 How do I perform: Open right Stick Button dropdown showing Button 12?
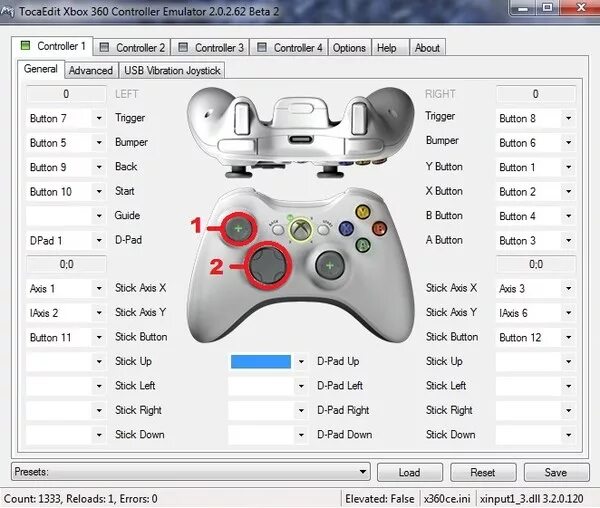[536, 337]
